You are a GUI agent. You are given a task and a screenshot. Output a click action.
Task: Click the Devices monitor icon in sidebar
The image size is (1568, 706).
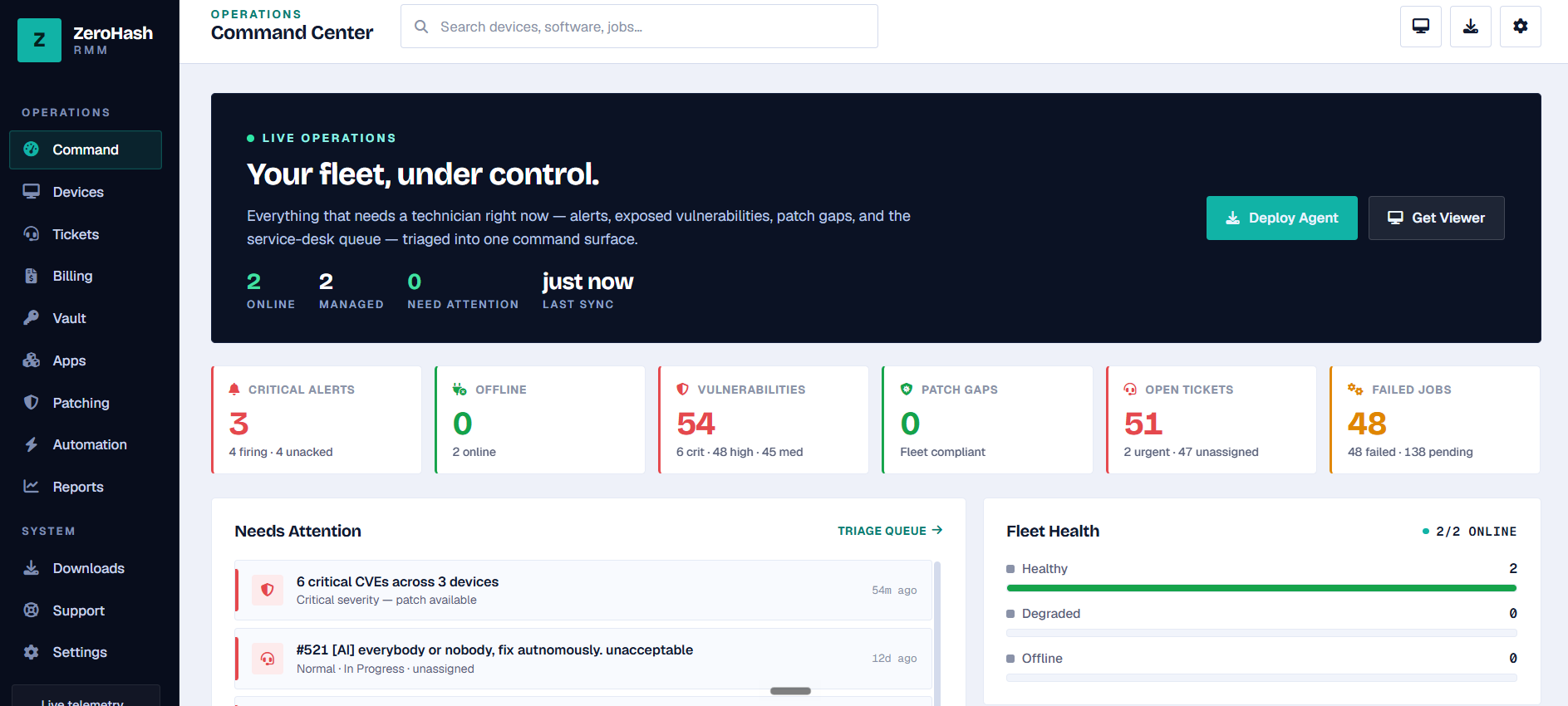(x=32, y=192)
